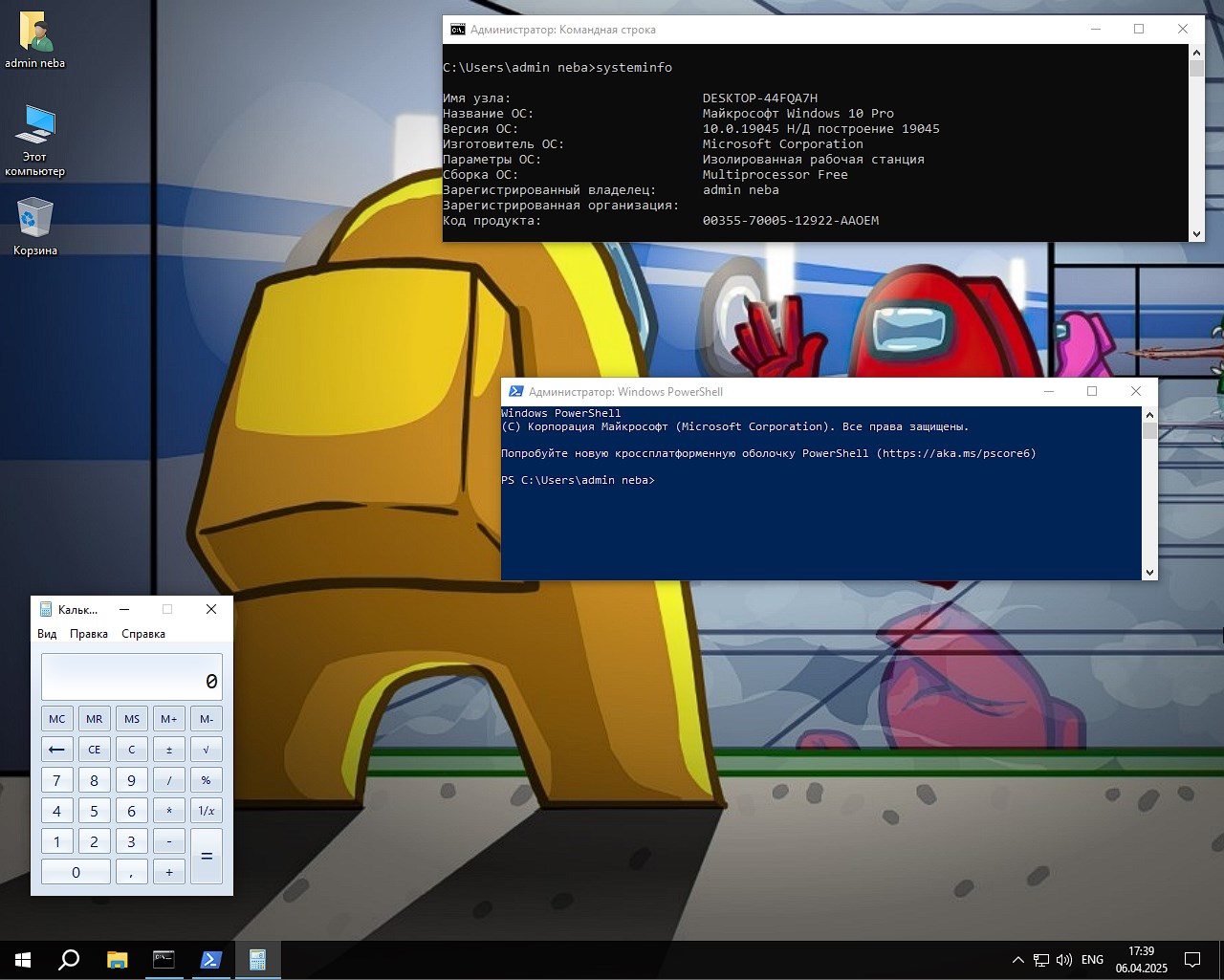Click the equals button in Calculator
The width and height of the screenshot is (1224, 980).
pyautogui.click(x=207, y=857)
